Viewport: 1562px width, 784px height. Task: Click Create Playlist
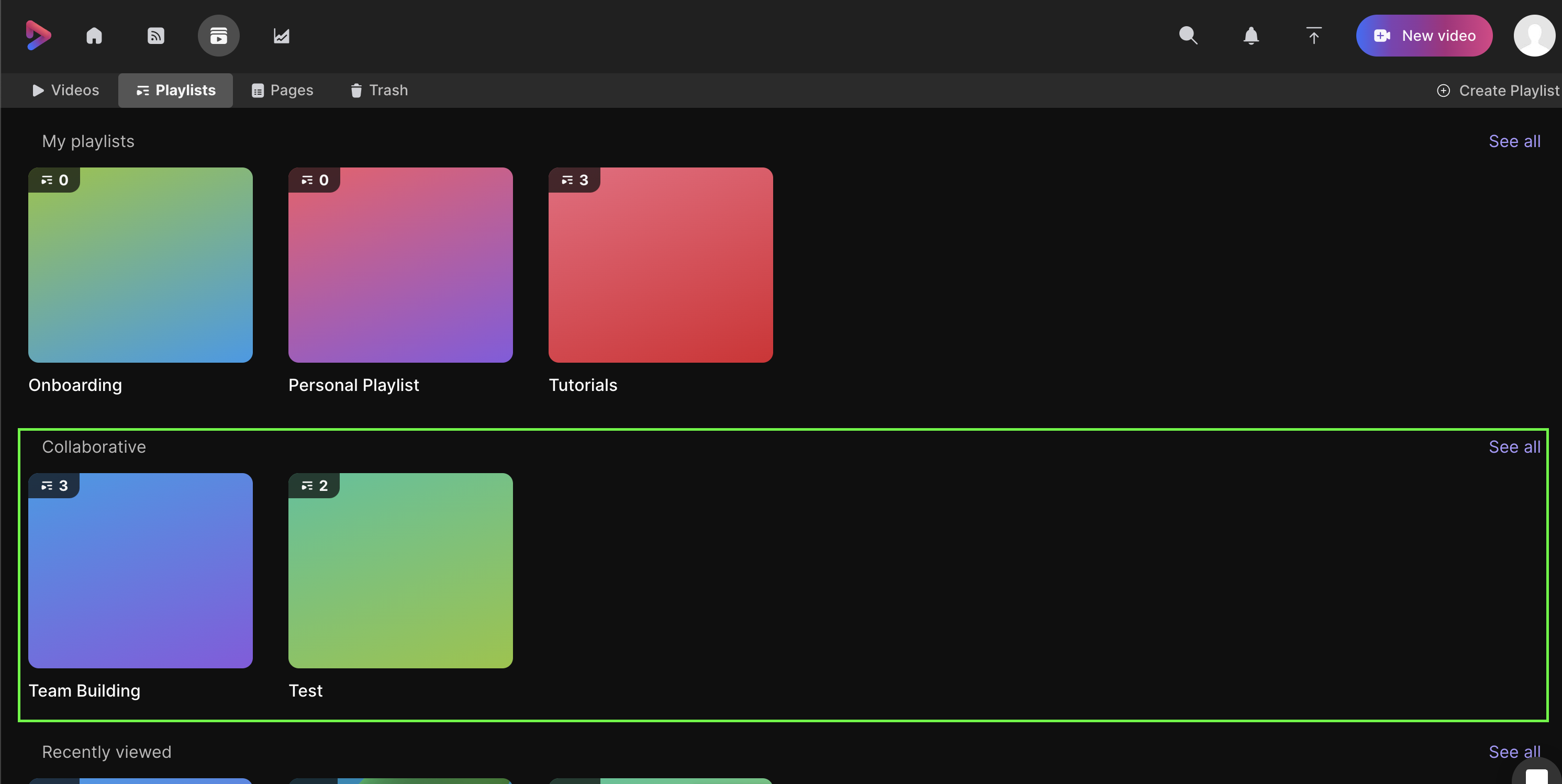1498,91
